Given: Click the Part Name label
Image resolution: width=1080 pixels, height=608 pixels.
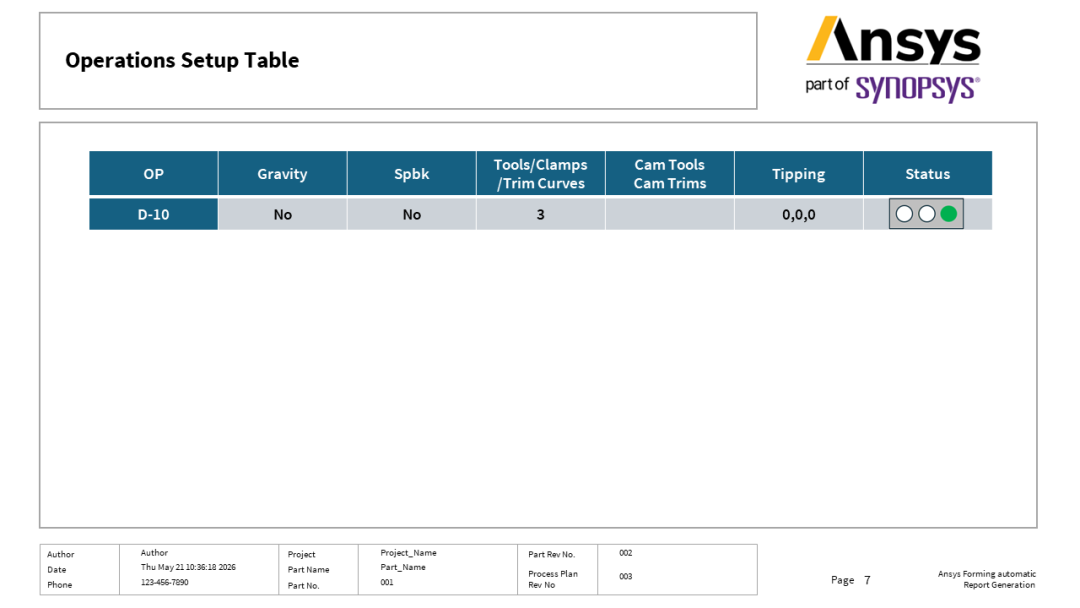Looking at the screenshot, I should point(309,569).
